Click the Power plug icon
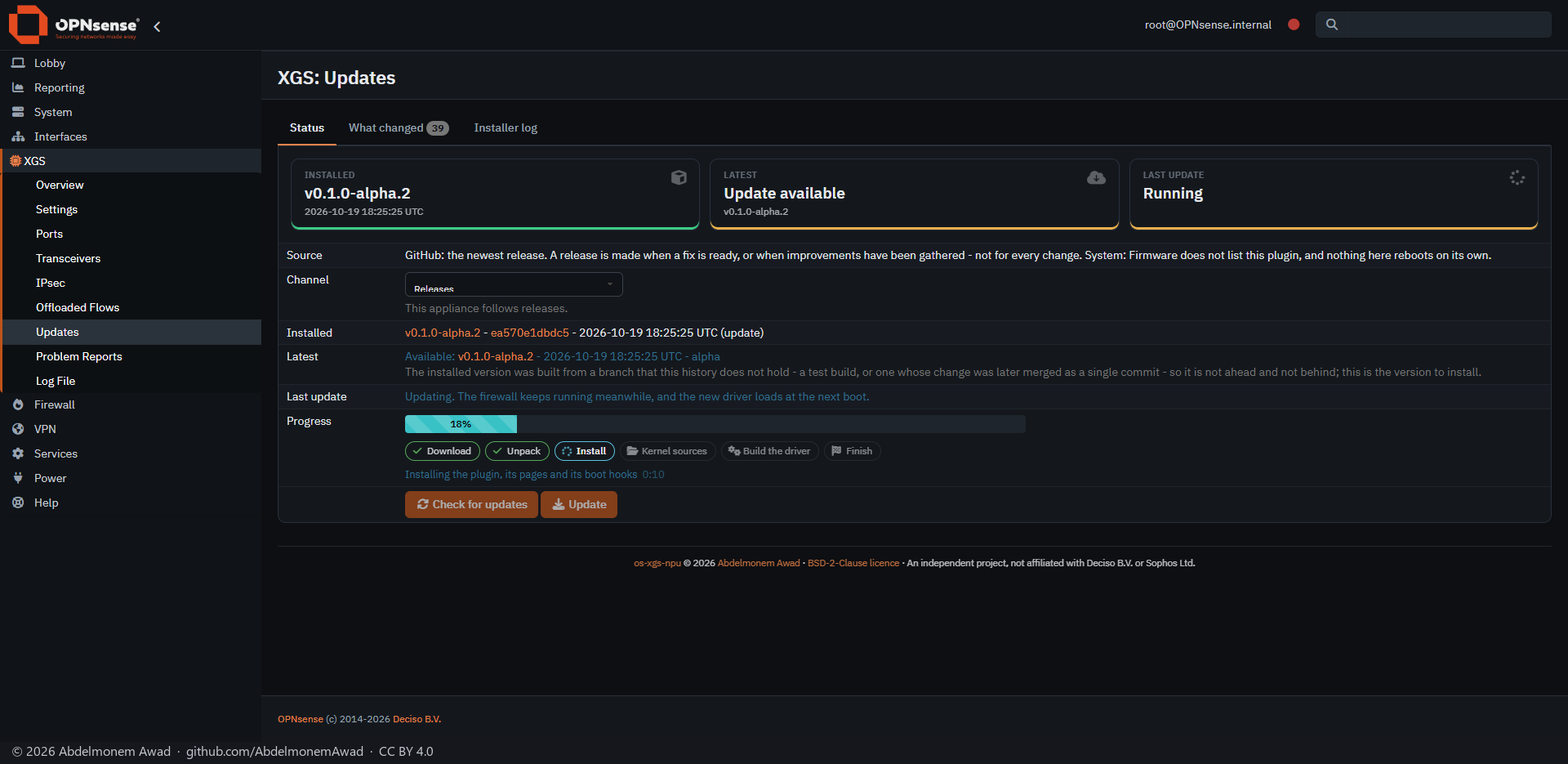 click(x=18, y=478)
